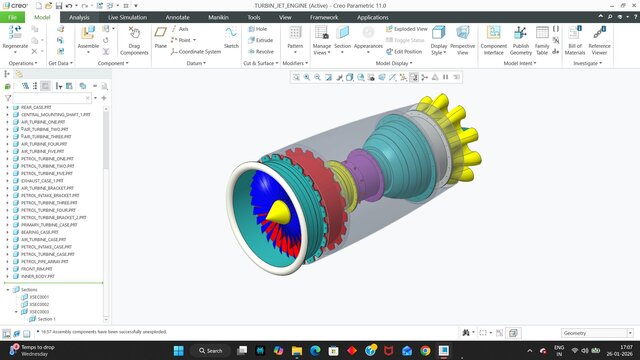Viewport: 640px width, 360px height.
Task: Collapse the Sections tree node
Action: point(7,289)
